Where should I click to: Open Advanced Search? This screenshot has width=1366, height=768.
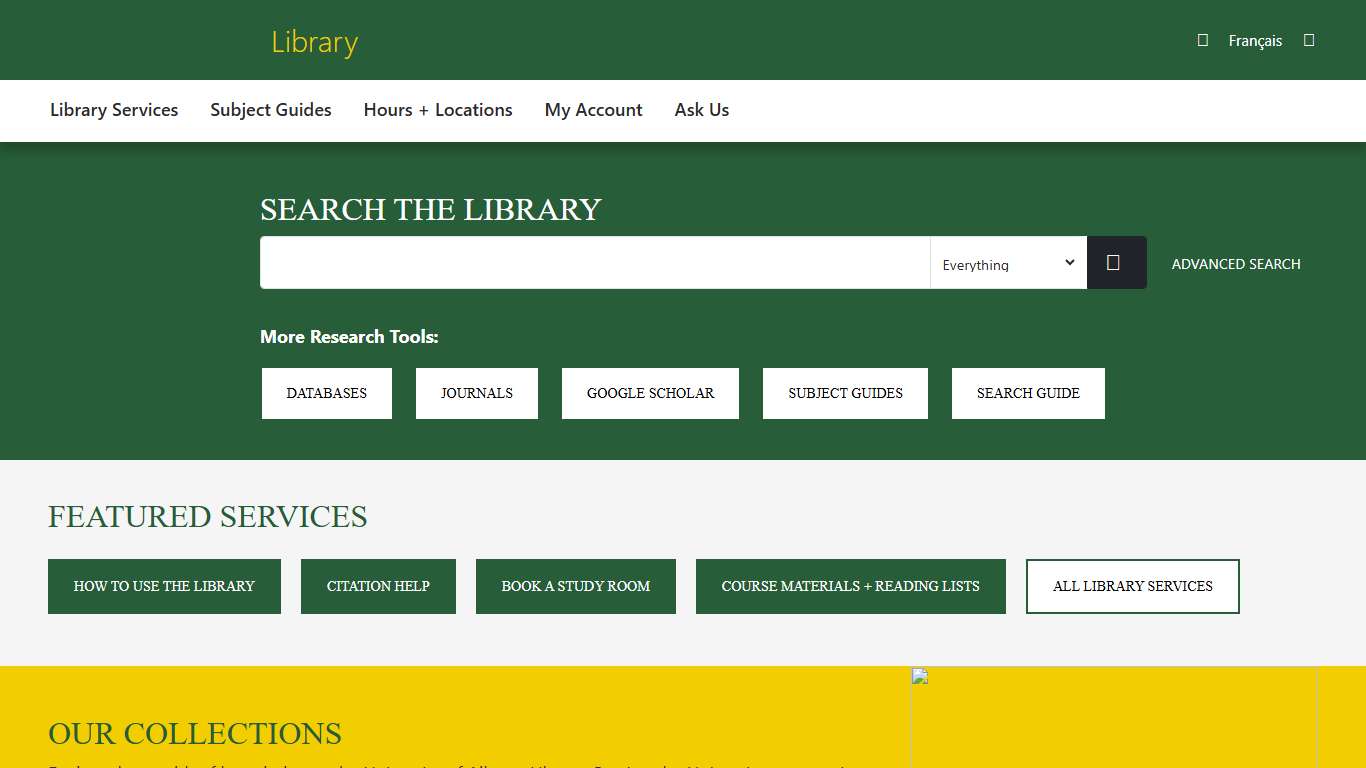(1236, 263)
